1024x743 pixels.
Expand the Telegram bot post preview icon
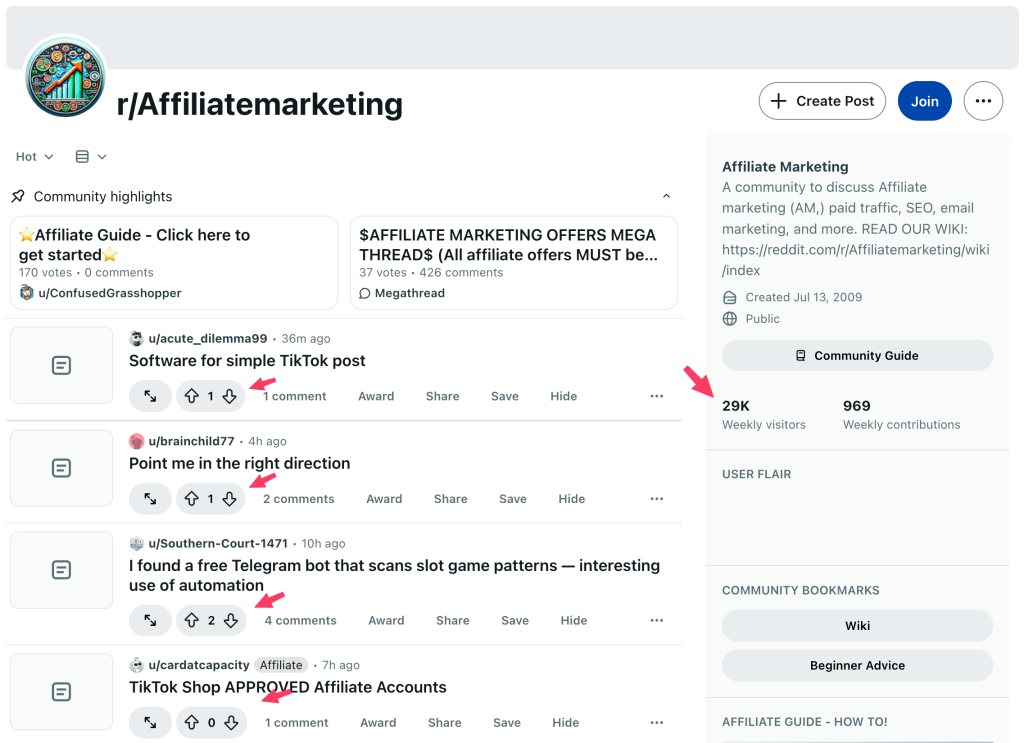tap(150, 621)
